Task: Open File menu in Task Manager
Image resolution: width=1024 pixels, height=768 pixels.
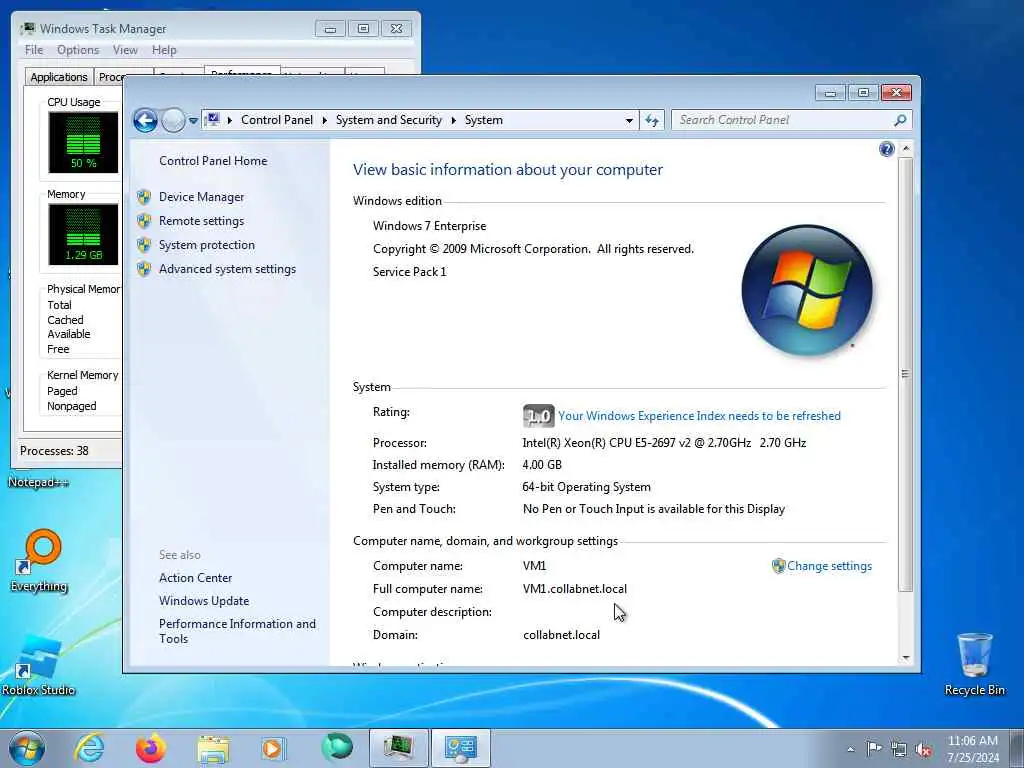Action: click(34, 50)
